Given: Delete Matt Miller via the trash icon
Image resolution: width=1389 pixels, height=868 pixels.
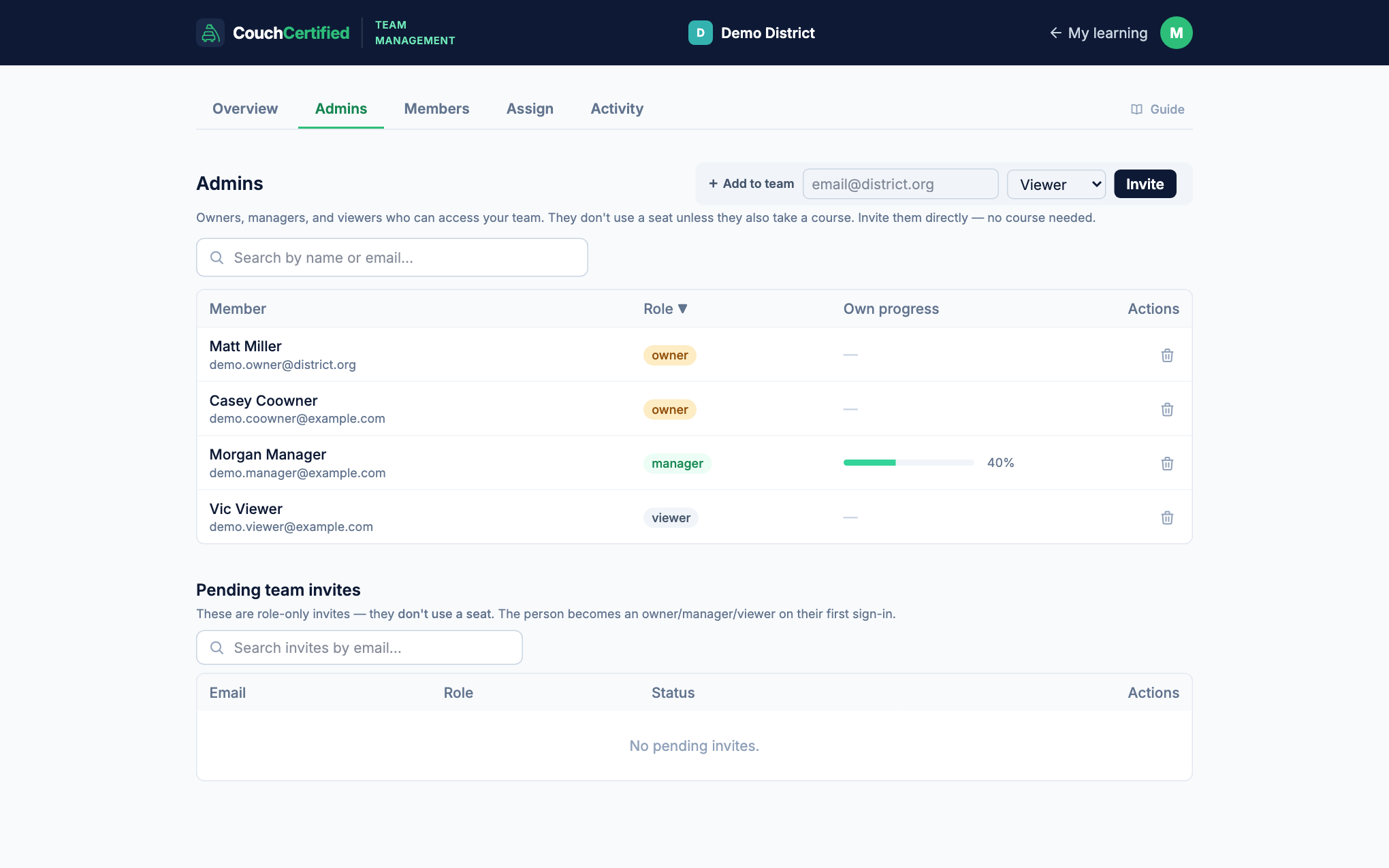Looking at the screenshot, I should [1167, 355].
